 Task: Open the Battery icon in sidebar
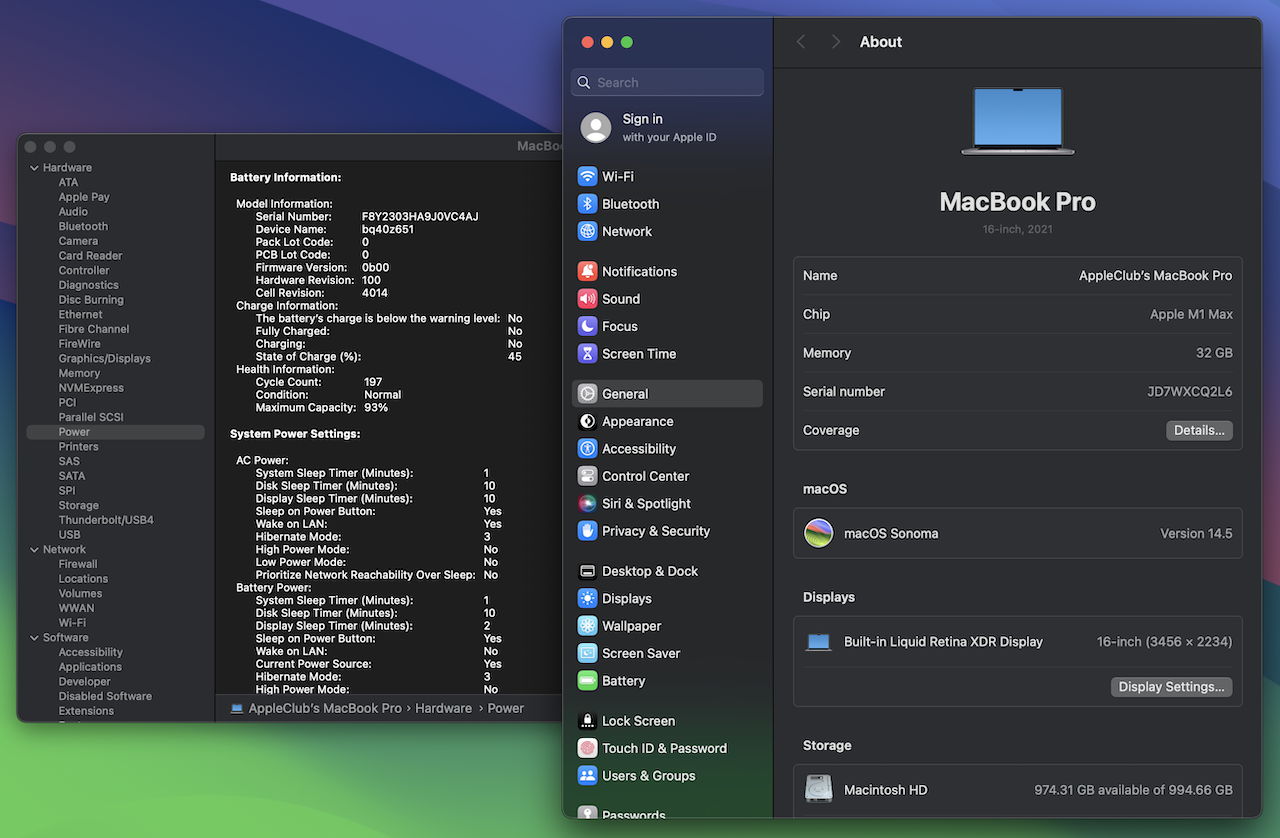(587, 681)
